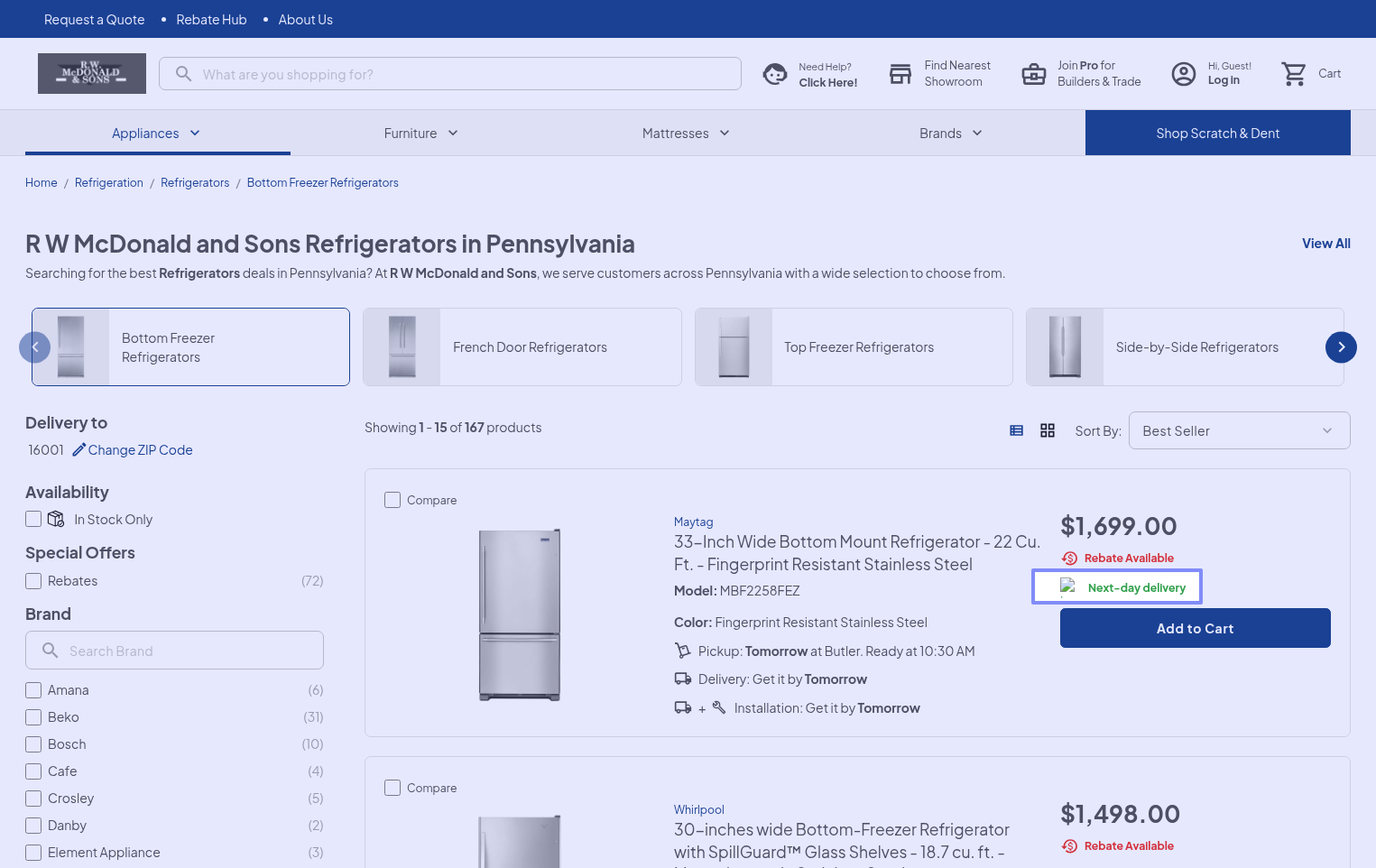
Task: Click the shopping cart icon
Action: click(1294, 74)
